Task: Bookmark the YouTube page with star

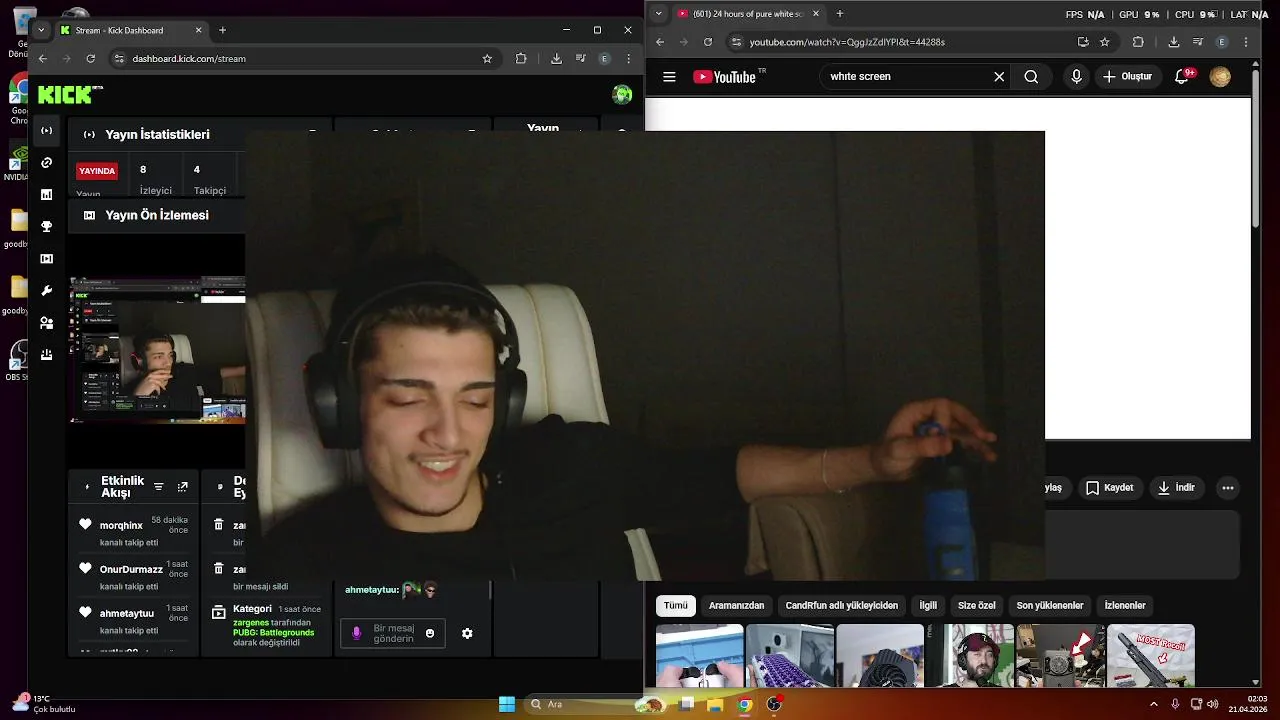Action: pyautogui.click(x=1105, y=42)
